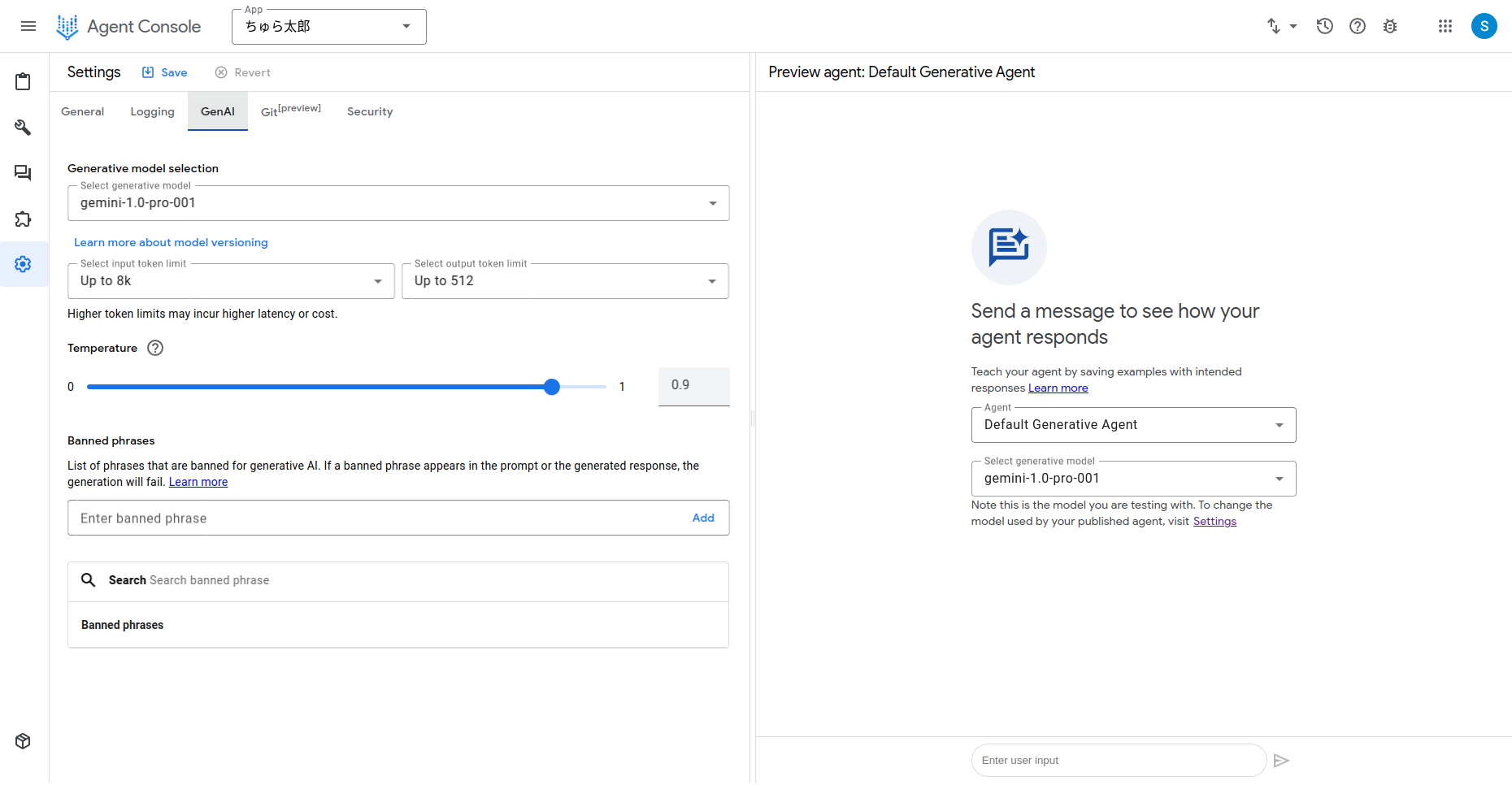
Task: Open the input token limit dropdown
Action: (231, 281)
